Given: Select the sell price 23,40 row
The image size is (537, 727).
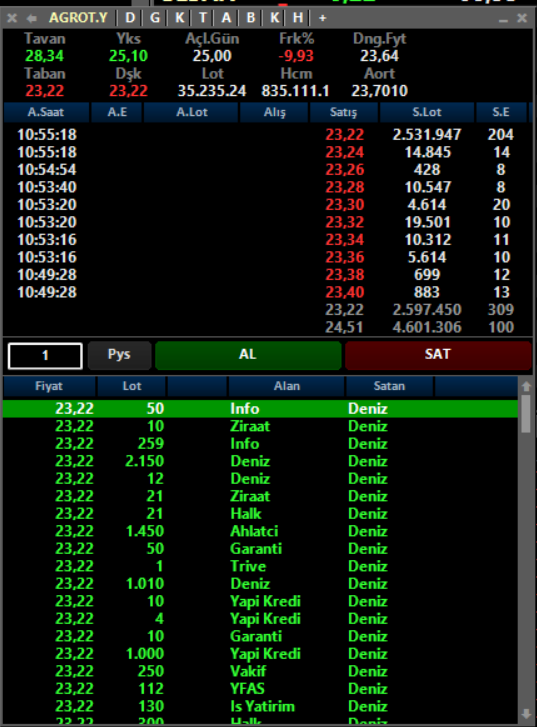Looking at the screenshot, I should click(345, 293).
